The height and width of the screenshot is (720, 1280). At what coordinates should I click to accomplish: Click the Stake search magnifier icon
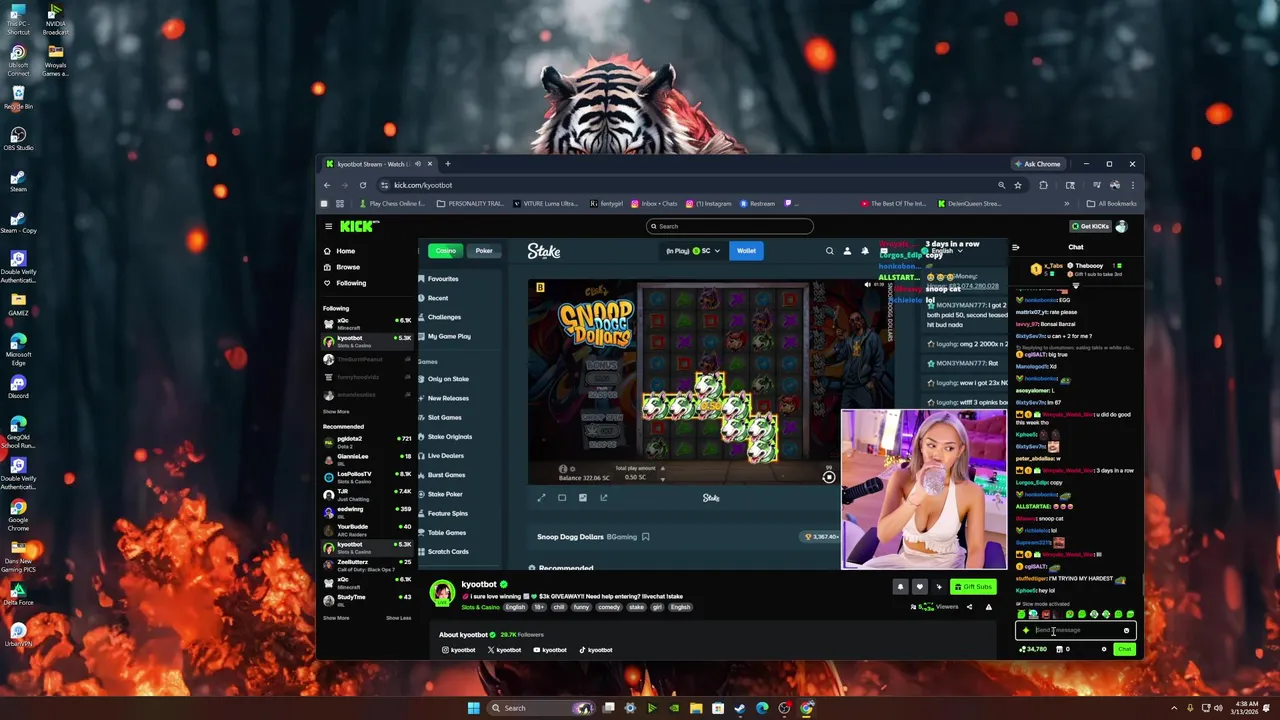pos(829,251)
